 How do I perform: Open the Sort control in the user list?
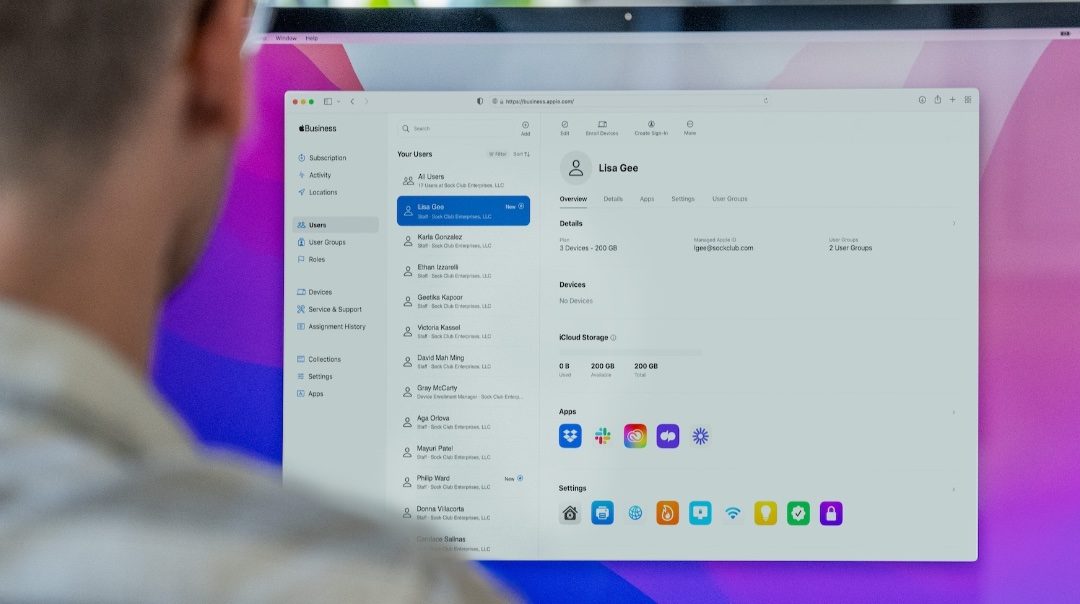pos(521,153)
